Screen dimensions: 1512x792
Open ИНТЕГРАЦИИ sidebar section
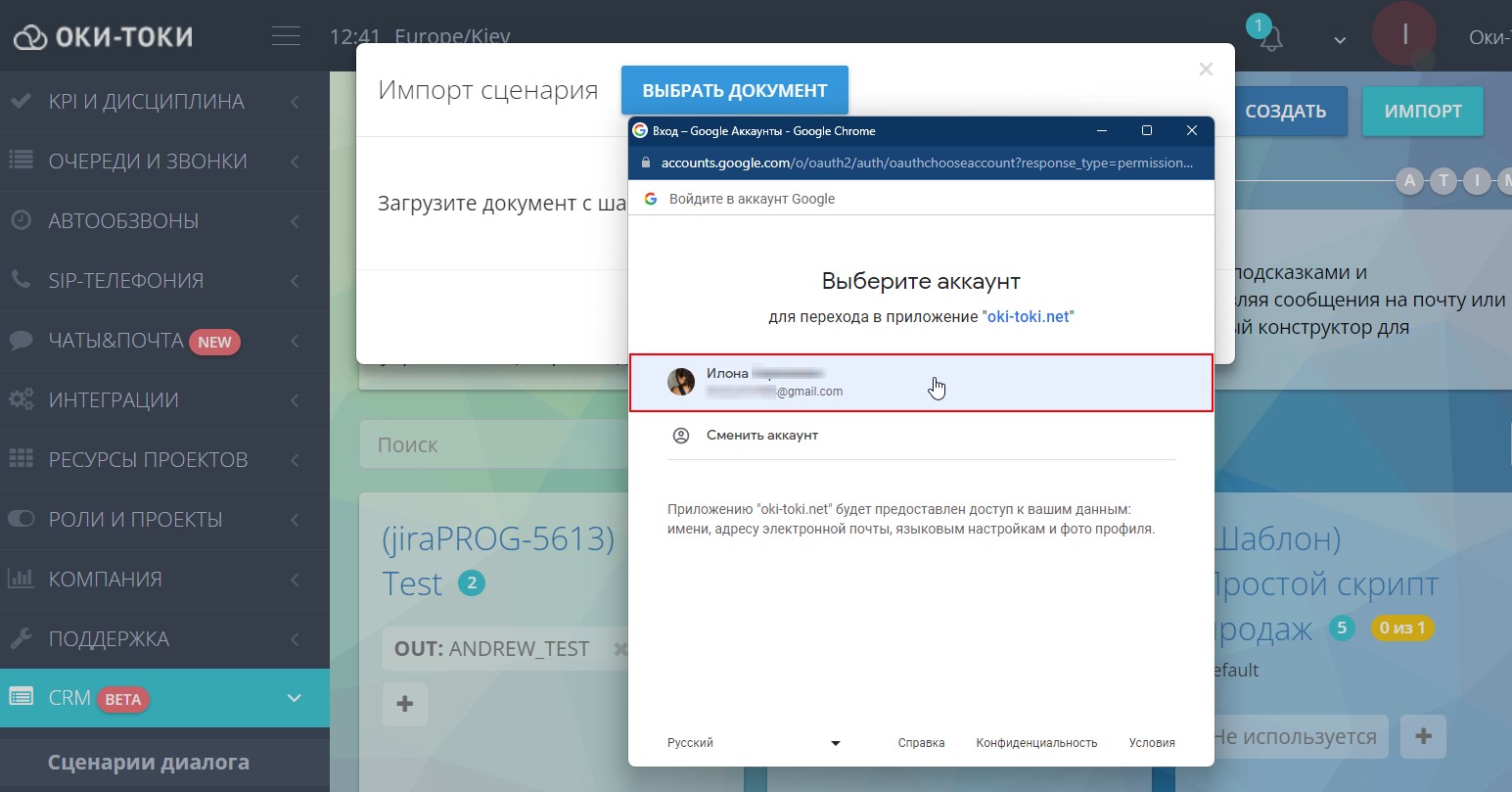point(164,400)
